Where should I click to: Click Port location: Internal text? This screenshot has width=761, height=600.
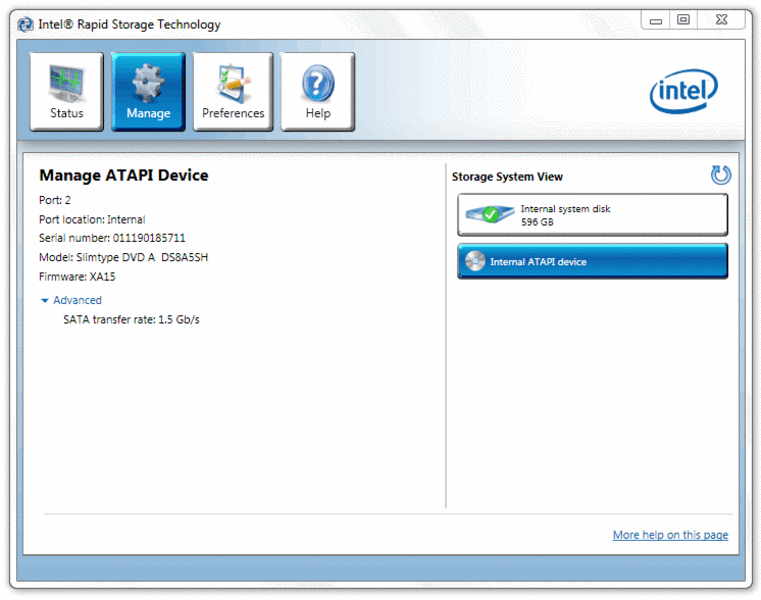(x=92, y=219)
